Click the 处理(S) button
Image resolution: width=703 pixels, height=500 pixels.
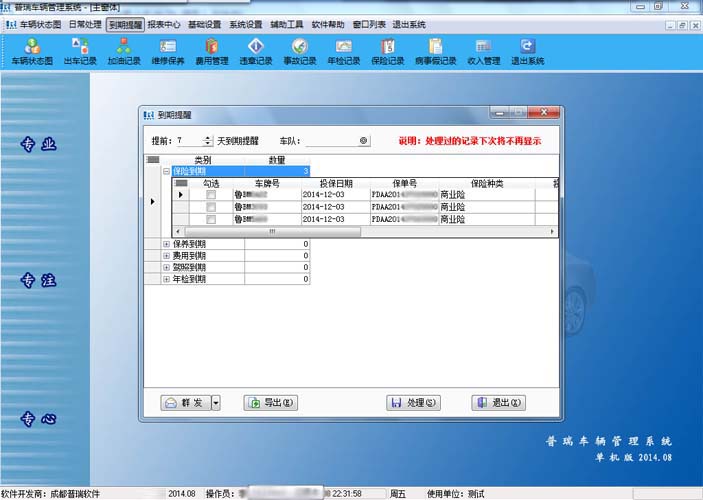(x=413, y=403)
